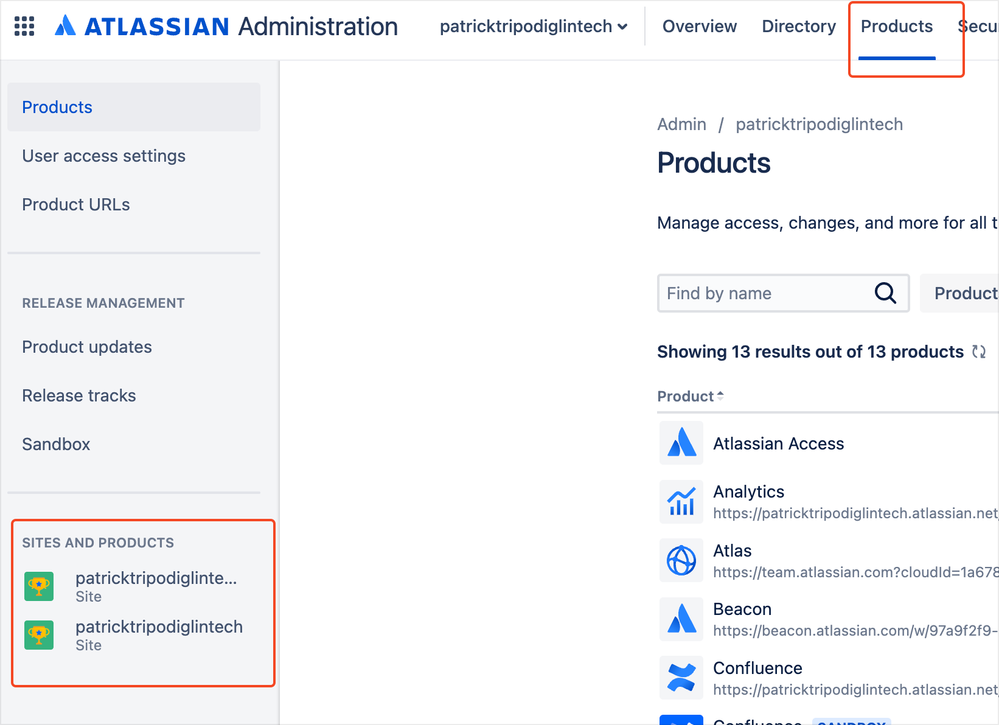Open the Atlassian Access product
999x725 pixels.
(779, 443)
